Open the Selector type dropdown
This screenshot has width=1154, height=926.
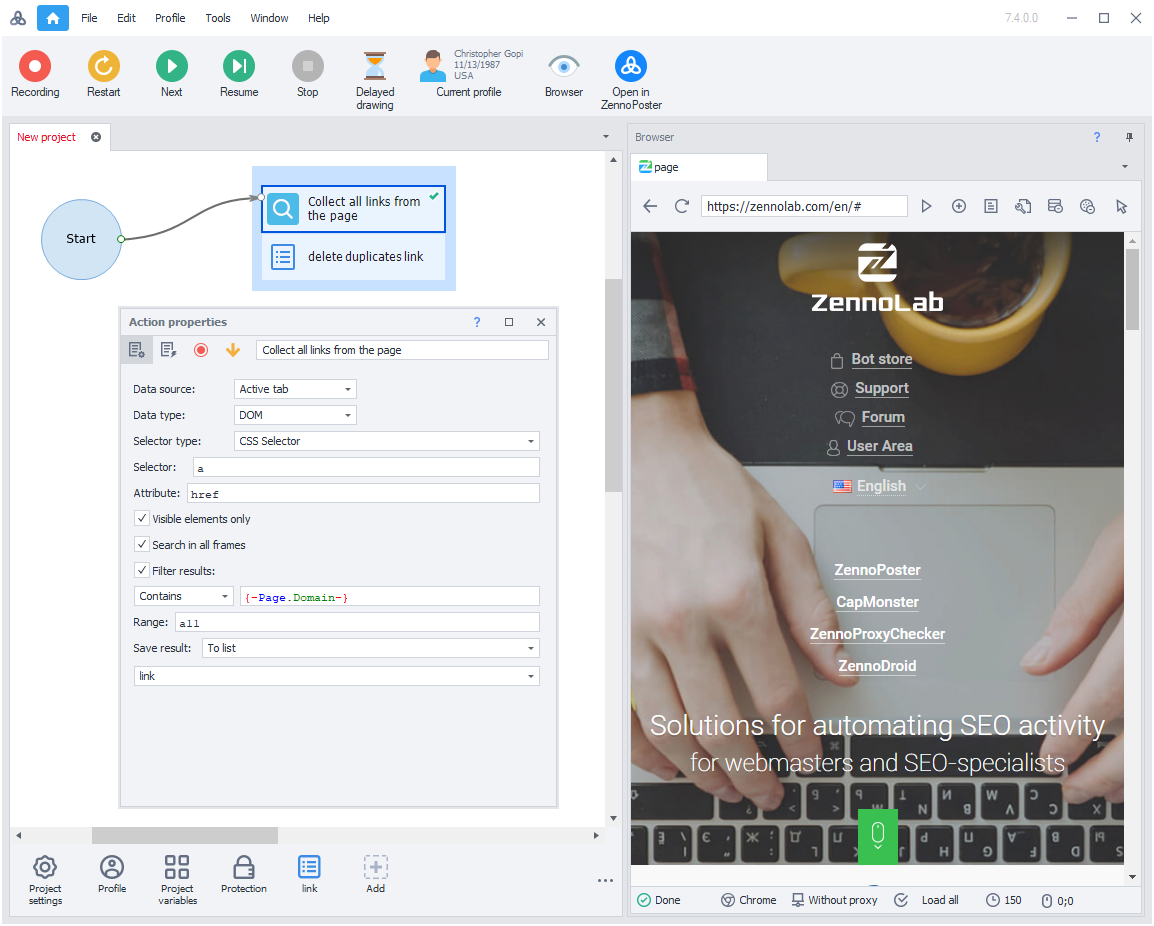[387, 441]
